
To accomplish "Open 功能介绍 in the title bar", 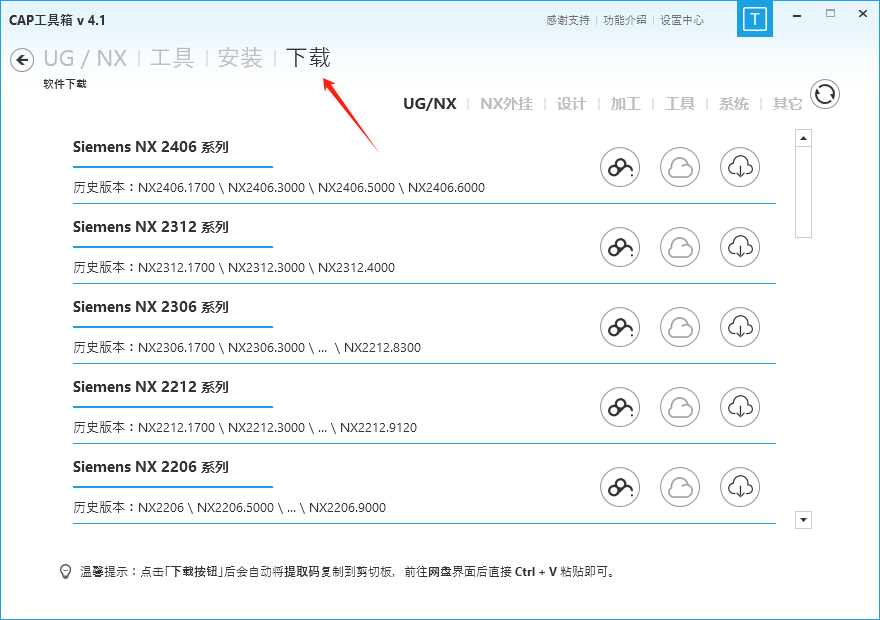I will (624, 19).
